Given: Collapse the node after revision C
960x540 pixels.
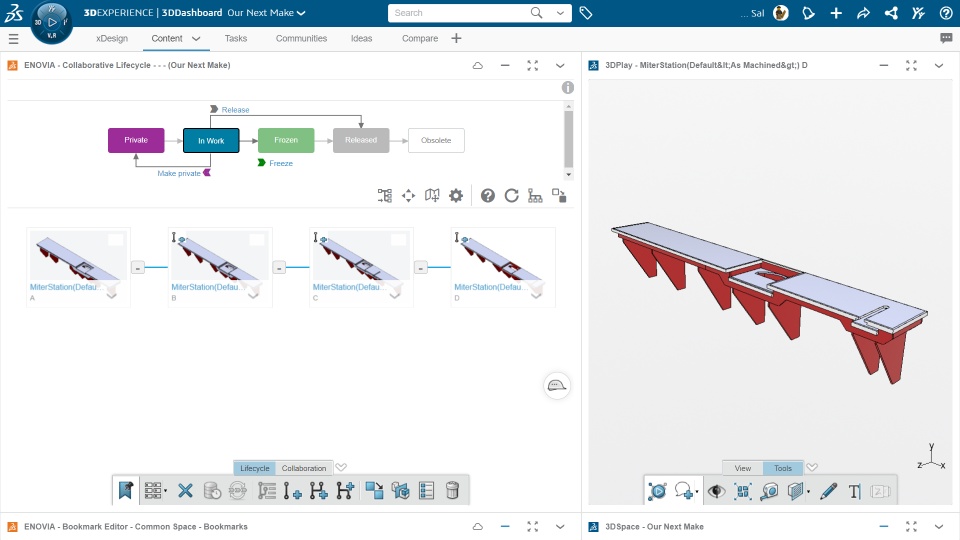Looking at the screenshot, I should (x=421, y=268).
